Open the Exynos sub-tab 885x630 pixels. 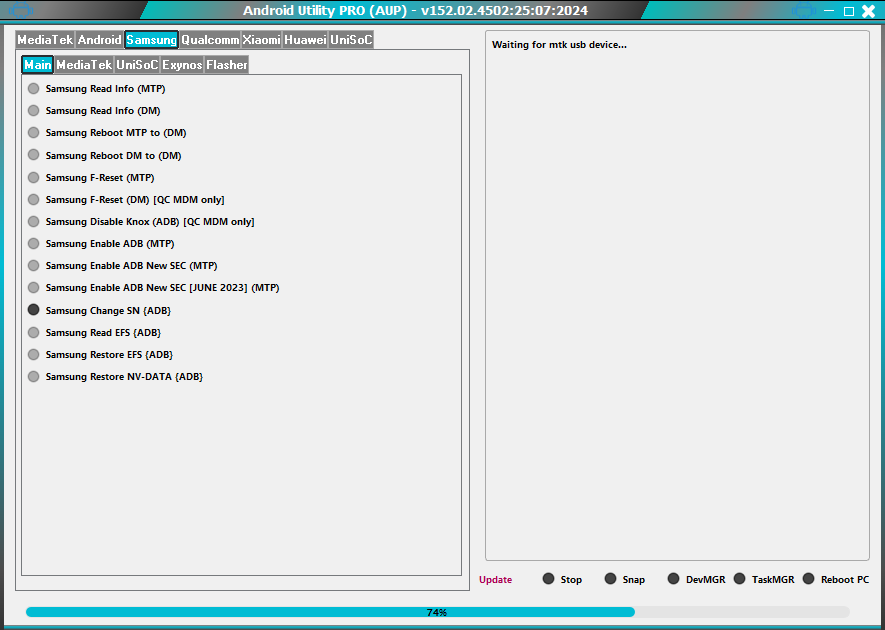click(182, 64)
